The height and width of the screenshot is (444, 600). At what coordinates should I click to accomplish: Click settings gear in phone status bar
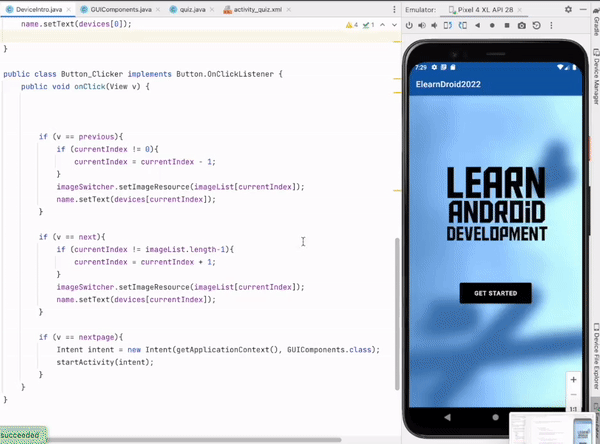pos(434,67)
